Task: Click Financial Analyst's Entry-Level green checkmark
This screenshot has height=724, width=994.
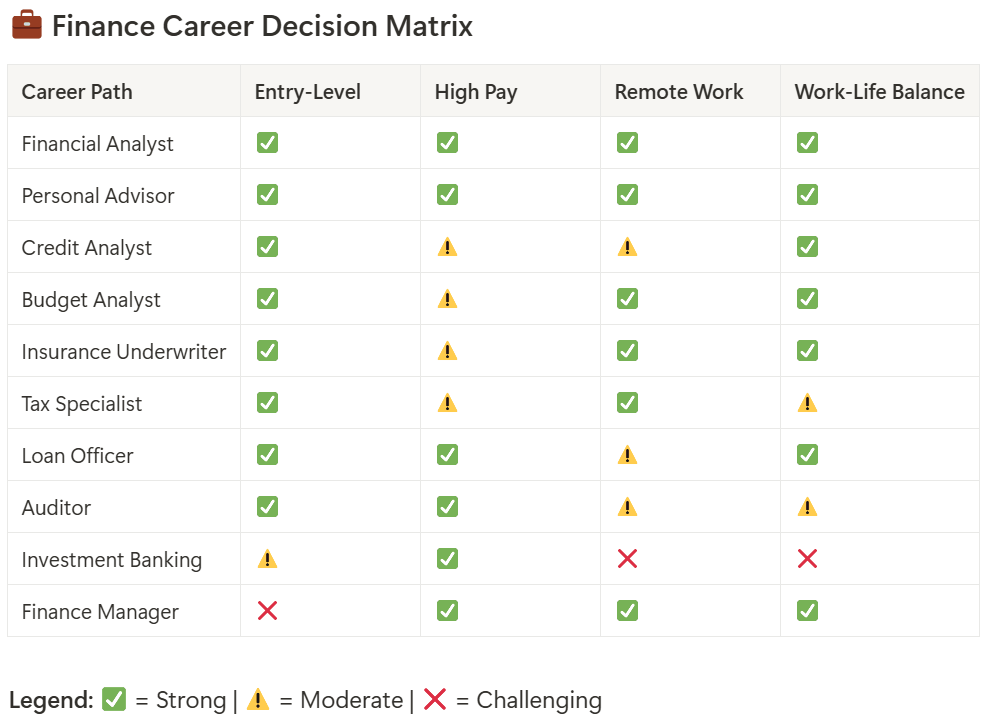Action: pos(267,143)
